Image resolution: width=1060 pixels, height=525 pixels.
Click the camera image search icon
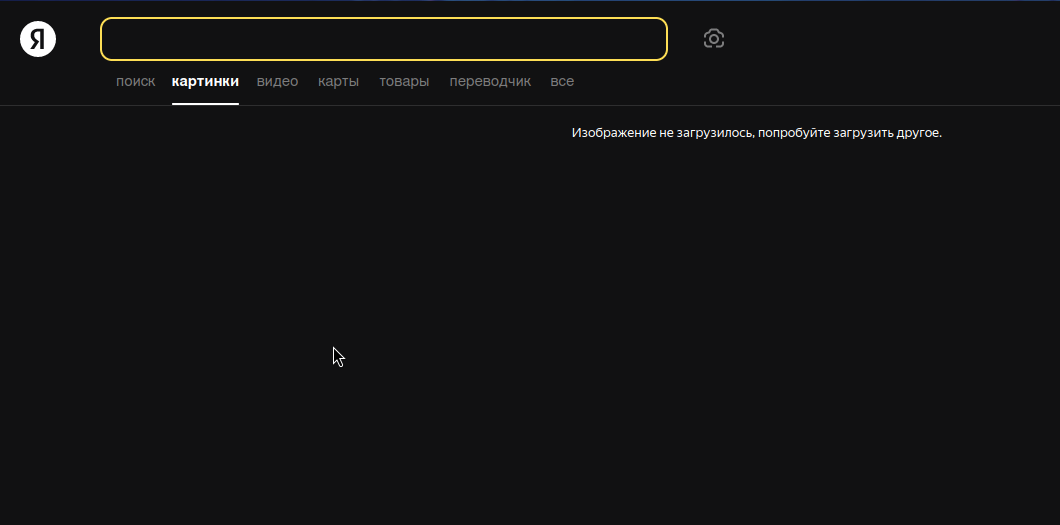coord(714,39)
